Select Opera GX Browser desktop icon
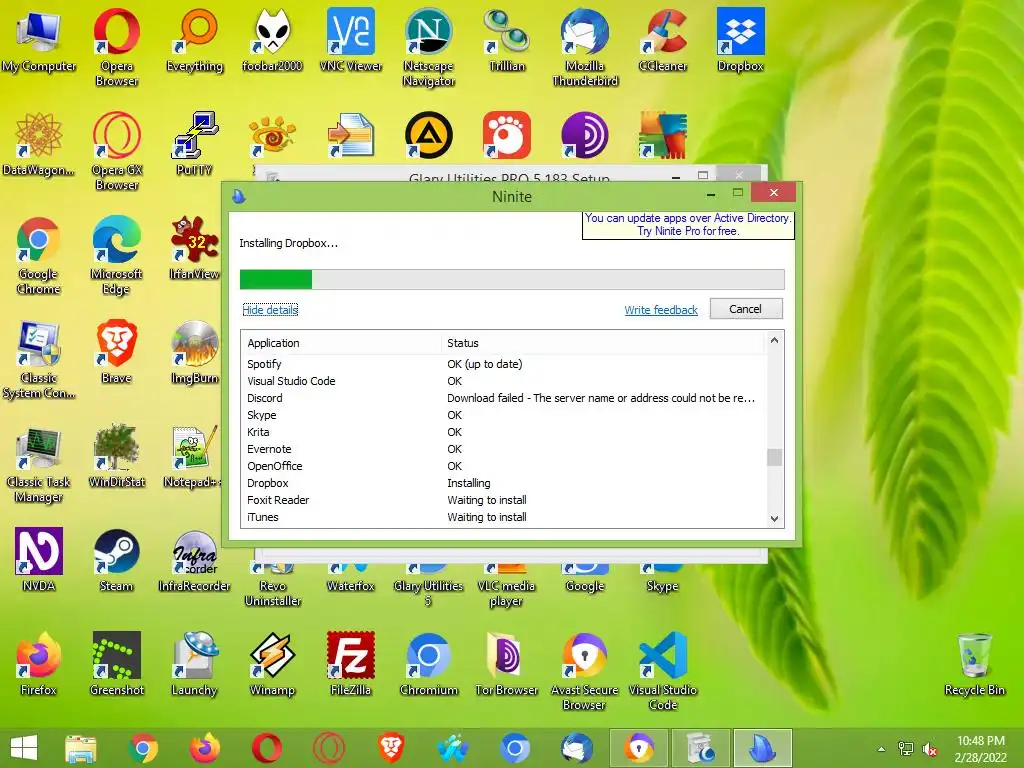The image size is (1024, 768). pyautogui.click(x=117, y=151)
